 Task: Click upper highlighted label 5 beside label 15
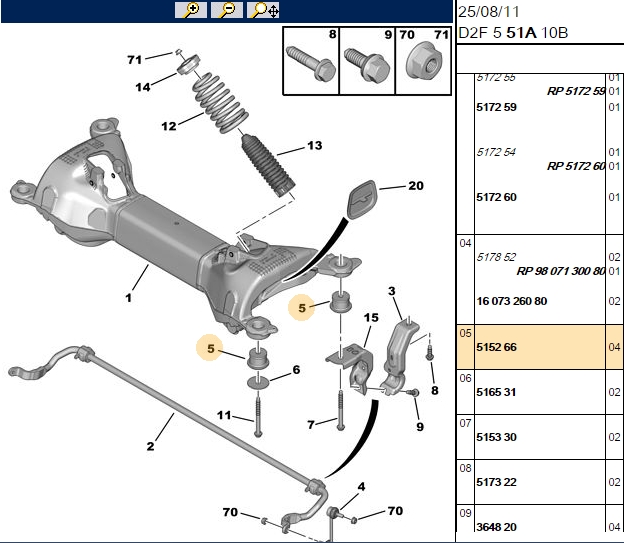click(302, 308)
